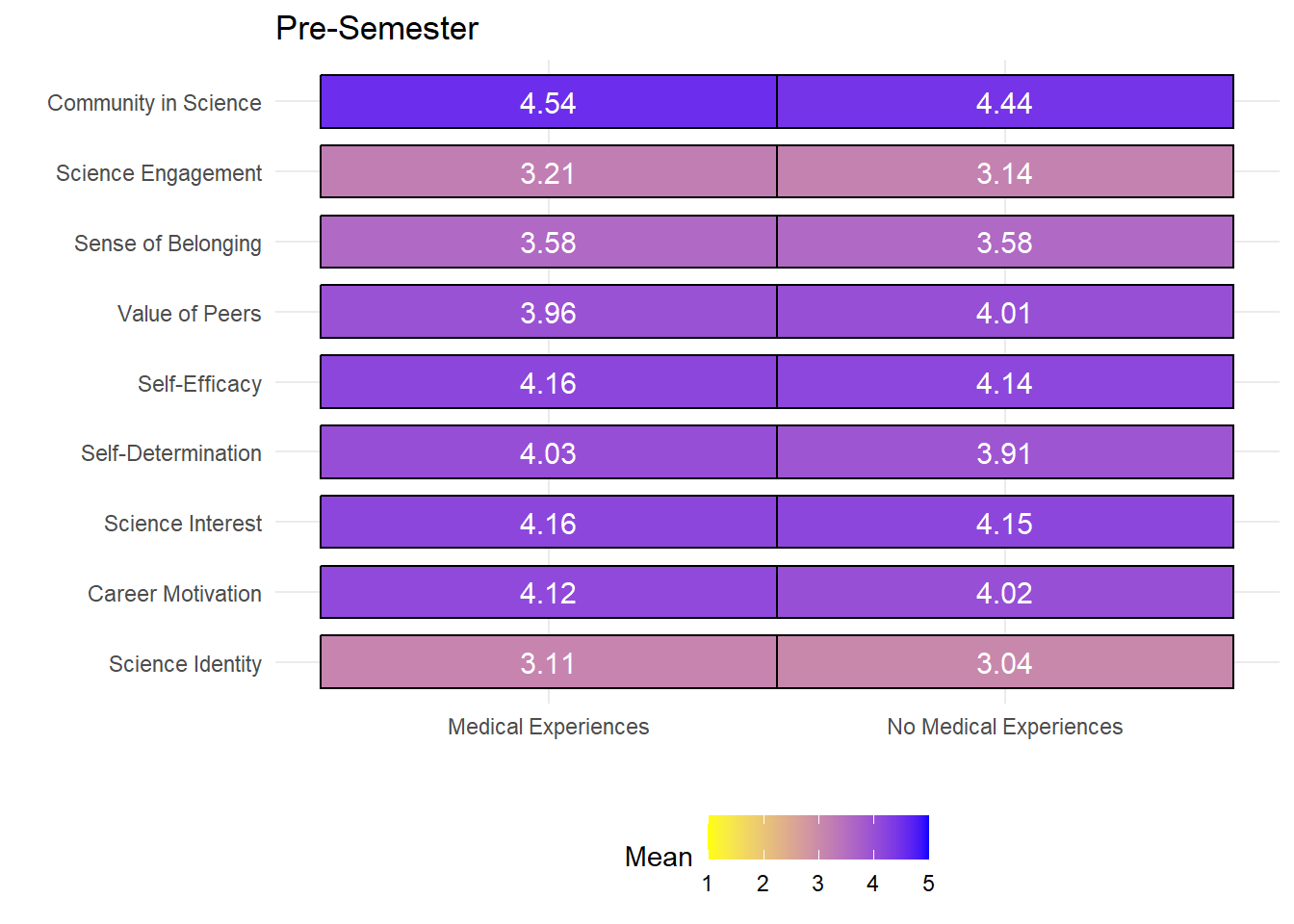
Task: Select the 3.91 Self-Determination cell
Action: [x=1005, y=452]
